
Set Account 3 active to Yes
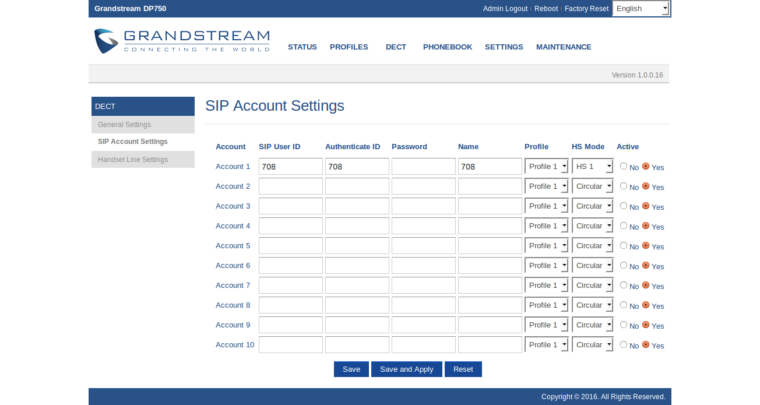click(645, 206)
